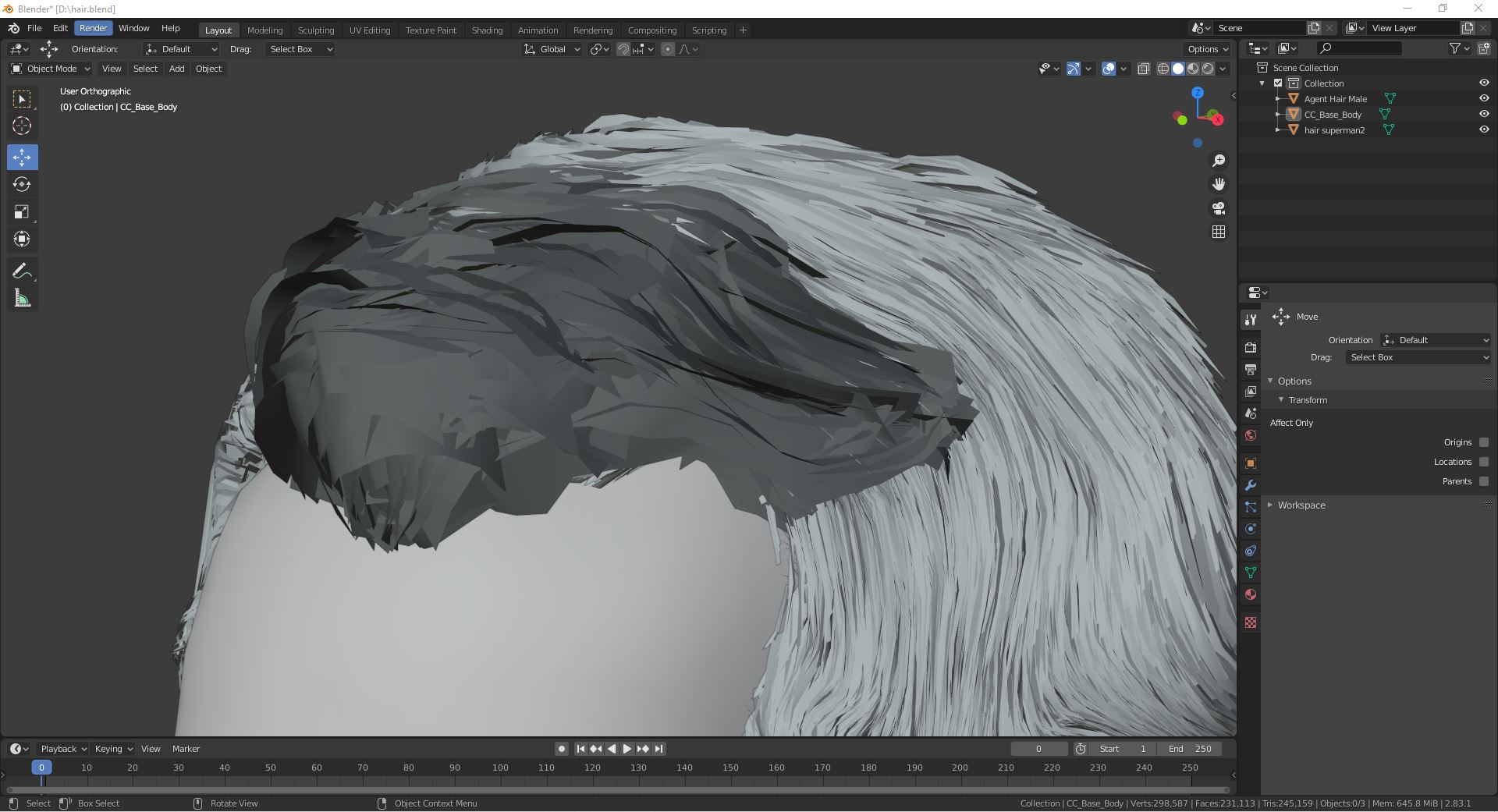This screenshot has width=1498, height=812.
Task: Open Global transform orientation dropdown
Action: tap(552, 49)
